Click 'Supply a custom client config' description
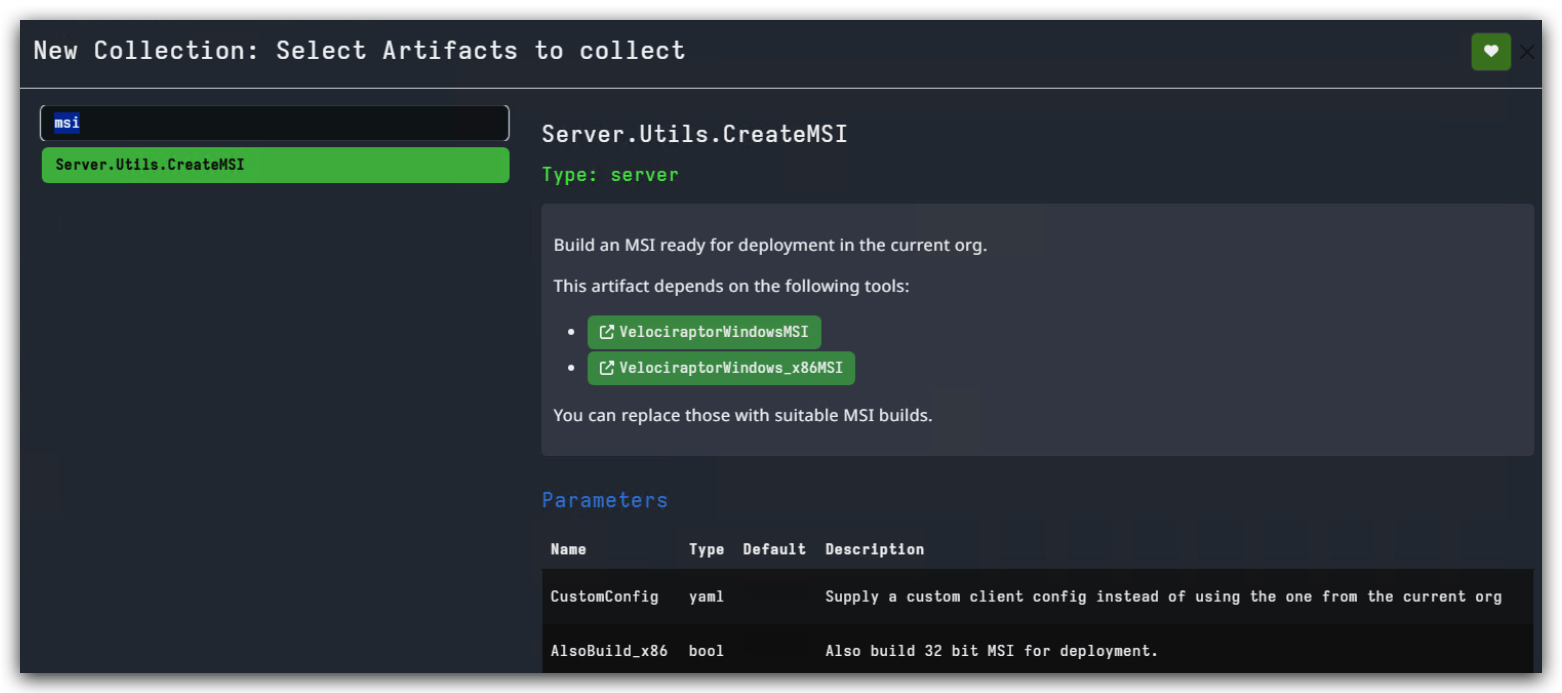The height and width of the screenshot is (693, 1562). pyautogui.click(x=1163, y=597)
